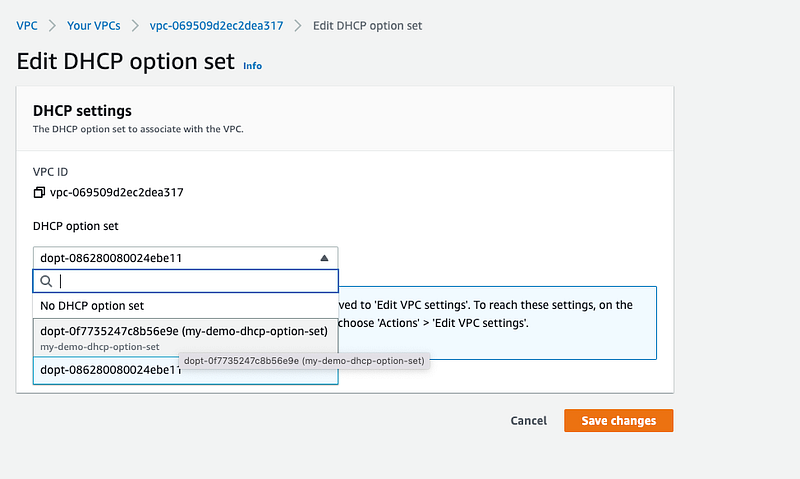Image resolution: width=800 pixels, height=479 pixels.
Task: Click the magnifier icon in the dropdown search
Action: (x=46, y=282)
